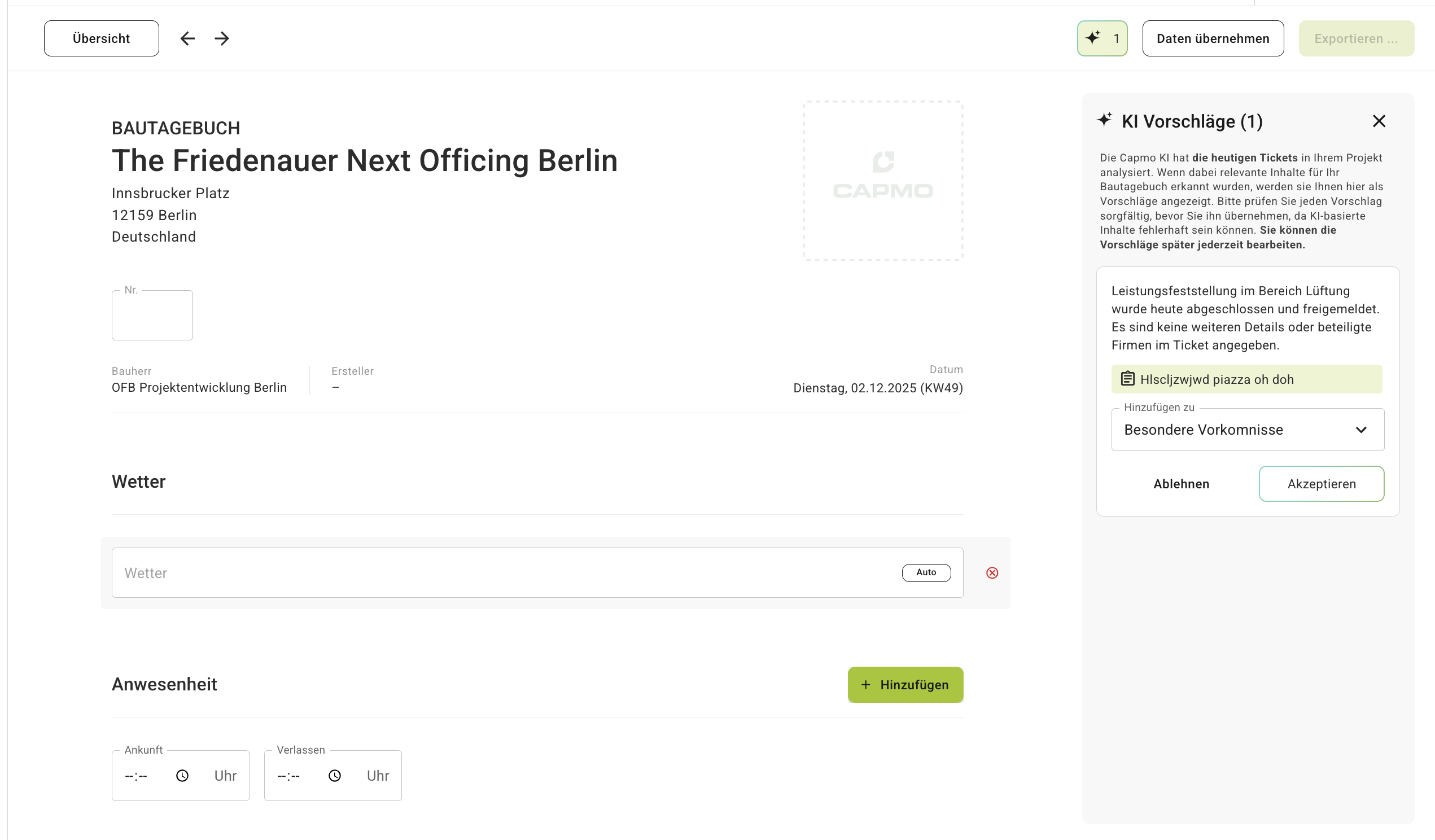Click chevron next to Besondere Vorkomnisse
Screen dimensions: 1435x840
[x=1360, y=430]
